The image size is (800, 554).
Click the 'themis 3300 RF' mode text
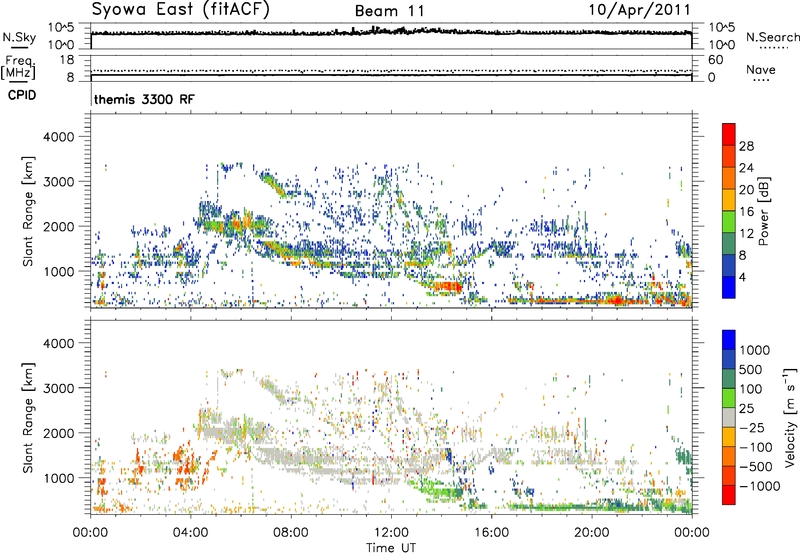pos(144,99)
